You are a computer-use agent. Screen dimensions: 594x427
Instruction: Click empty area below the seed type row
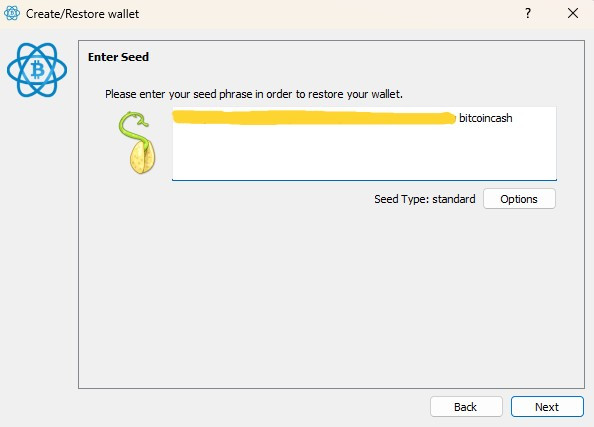(x=331, y=296)
